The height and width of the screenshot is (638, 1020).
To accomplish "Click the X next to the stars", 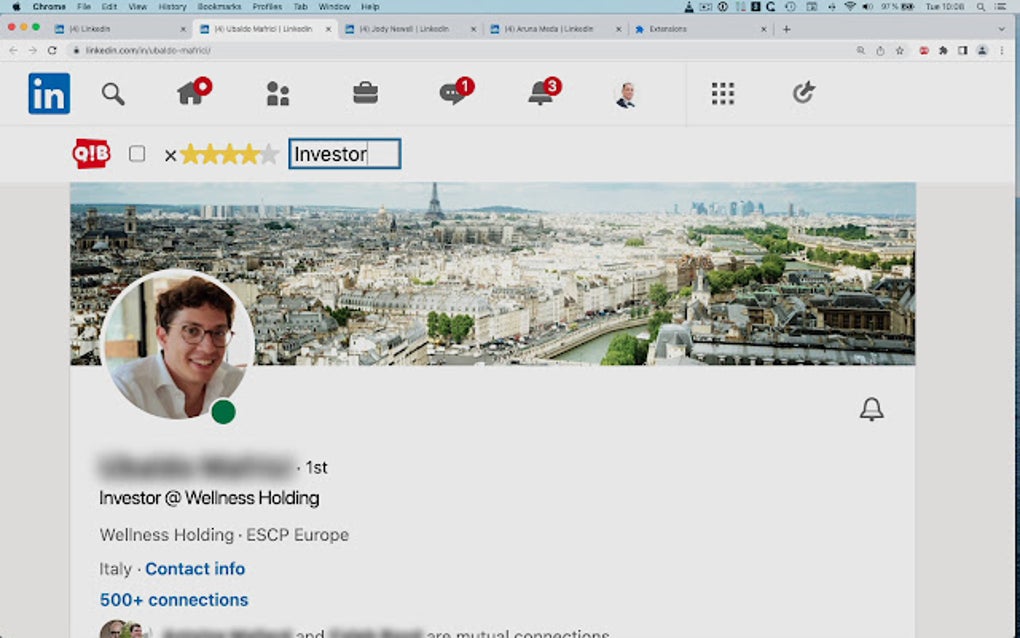I will [170, 154].
